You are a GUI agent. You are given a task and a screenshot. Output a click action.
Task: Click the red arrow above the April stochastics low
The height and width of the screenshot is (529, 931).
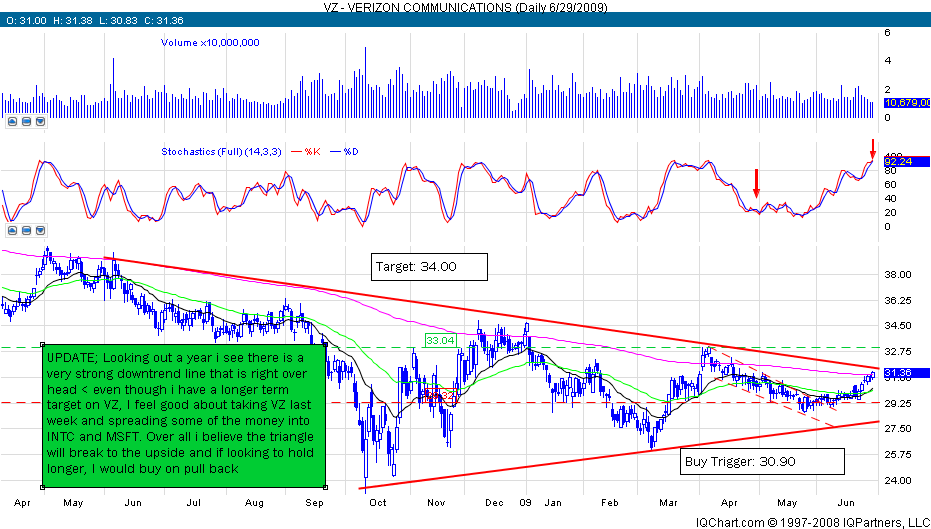click(x=756, y=182)
